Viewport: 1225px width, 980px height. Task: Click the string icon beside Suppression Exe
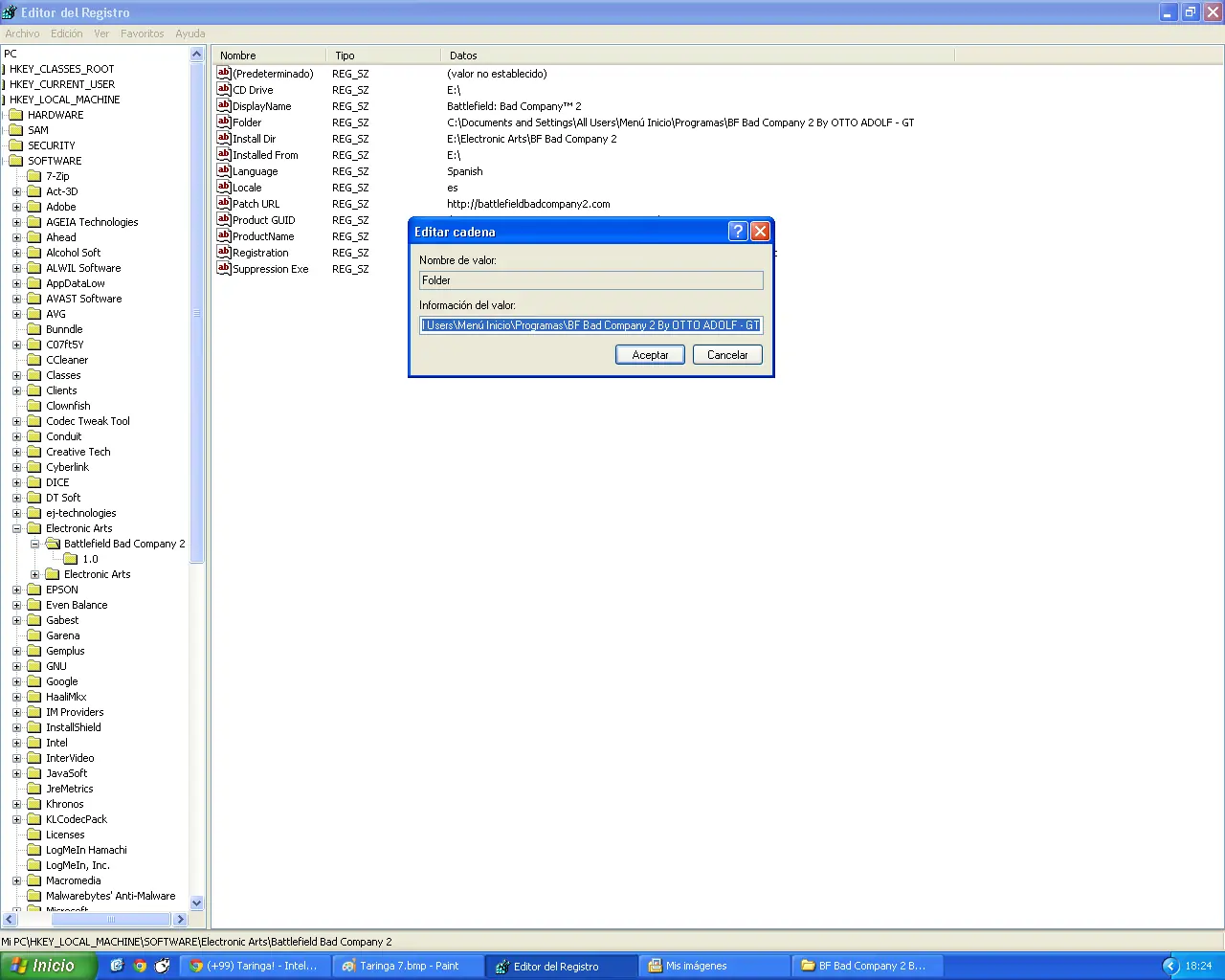(224, 268)
